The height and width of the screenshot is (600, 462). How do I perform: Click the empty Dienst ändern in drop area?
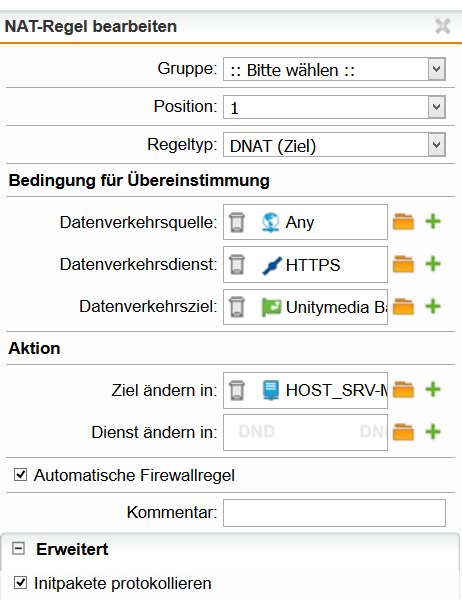tap(305, 432)
